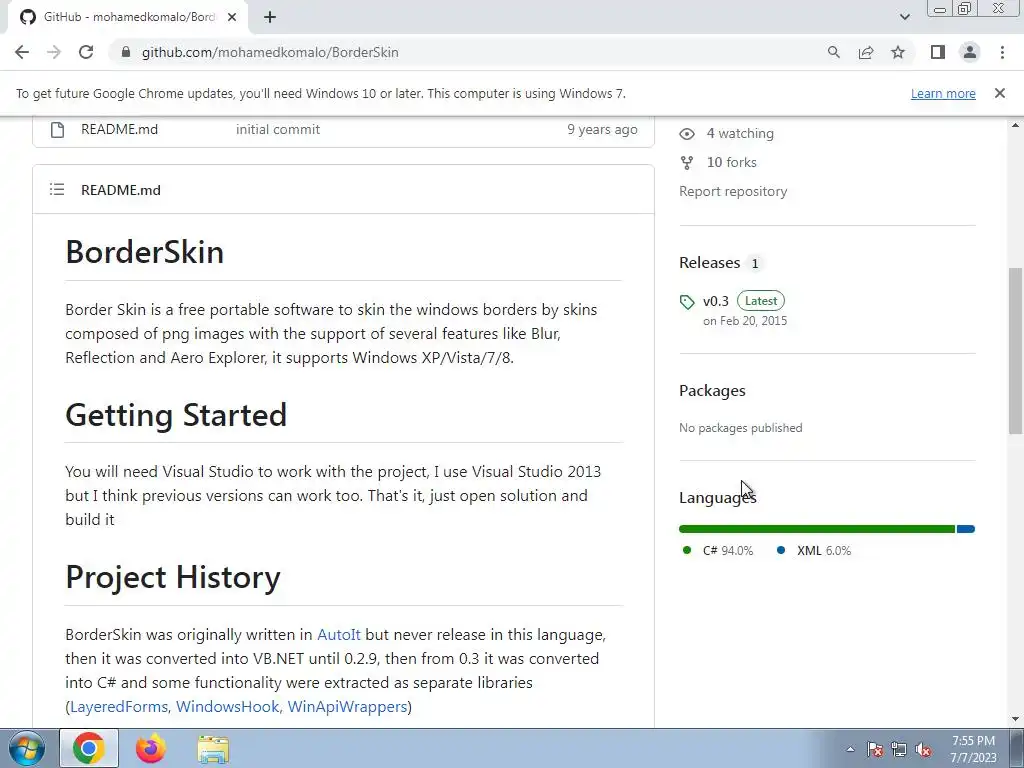Open the WinApiWrappers library link

tap(347, 707)
